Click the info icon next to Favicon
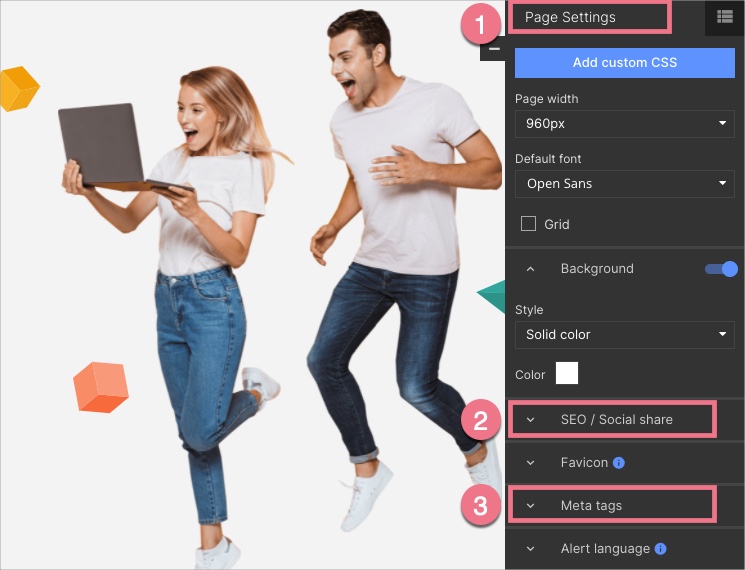 pos(619,463)
